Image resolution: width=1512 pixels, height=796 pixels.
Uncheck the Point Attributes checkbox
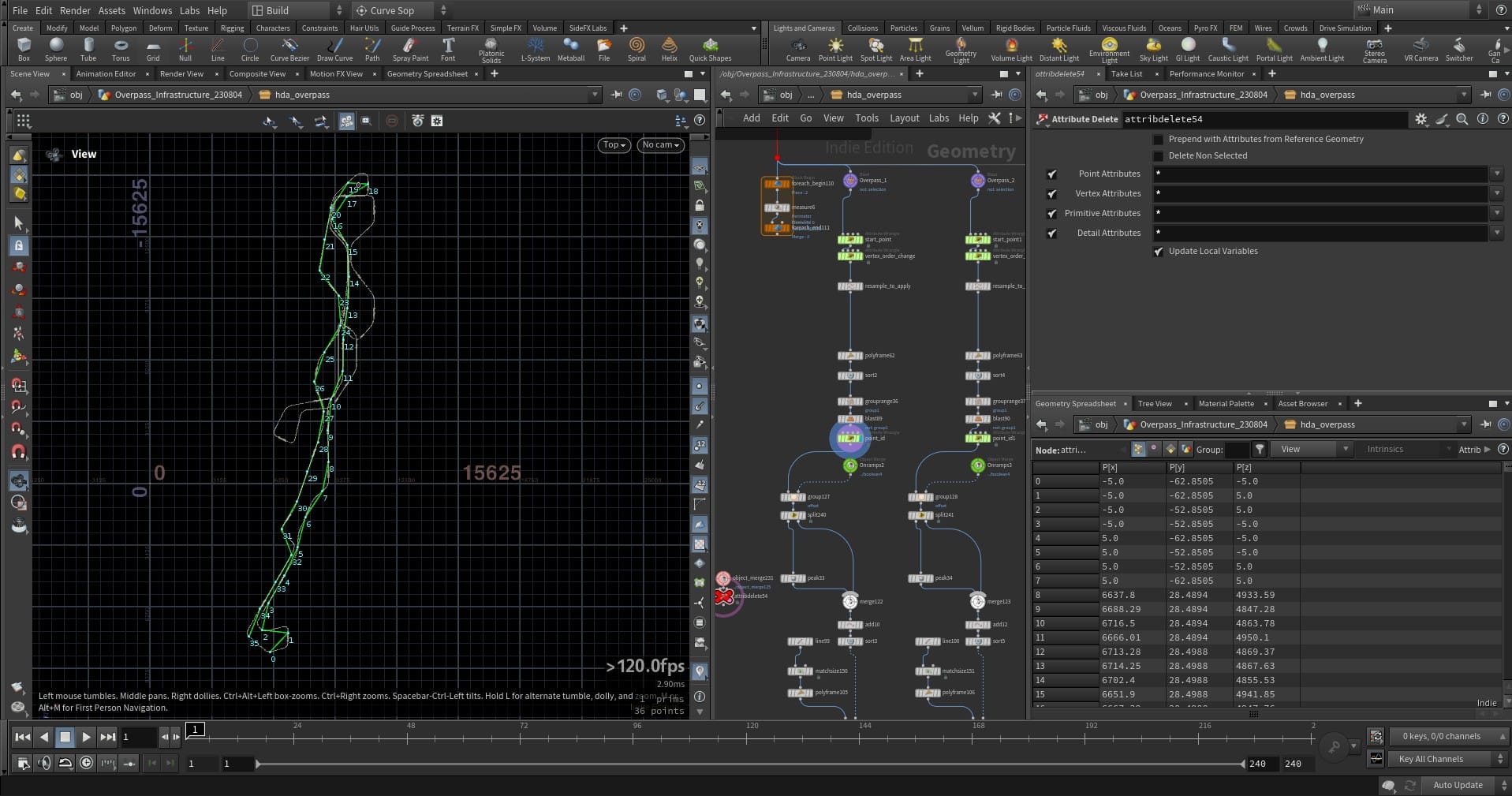(x=1051, y=174)
